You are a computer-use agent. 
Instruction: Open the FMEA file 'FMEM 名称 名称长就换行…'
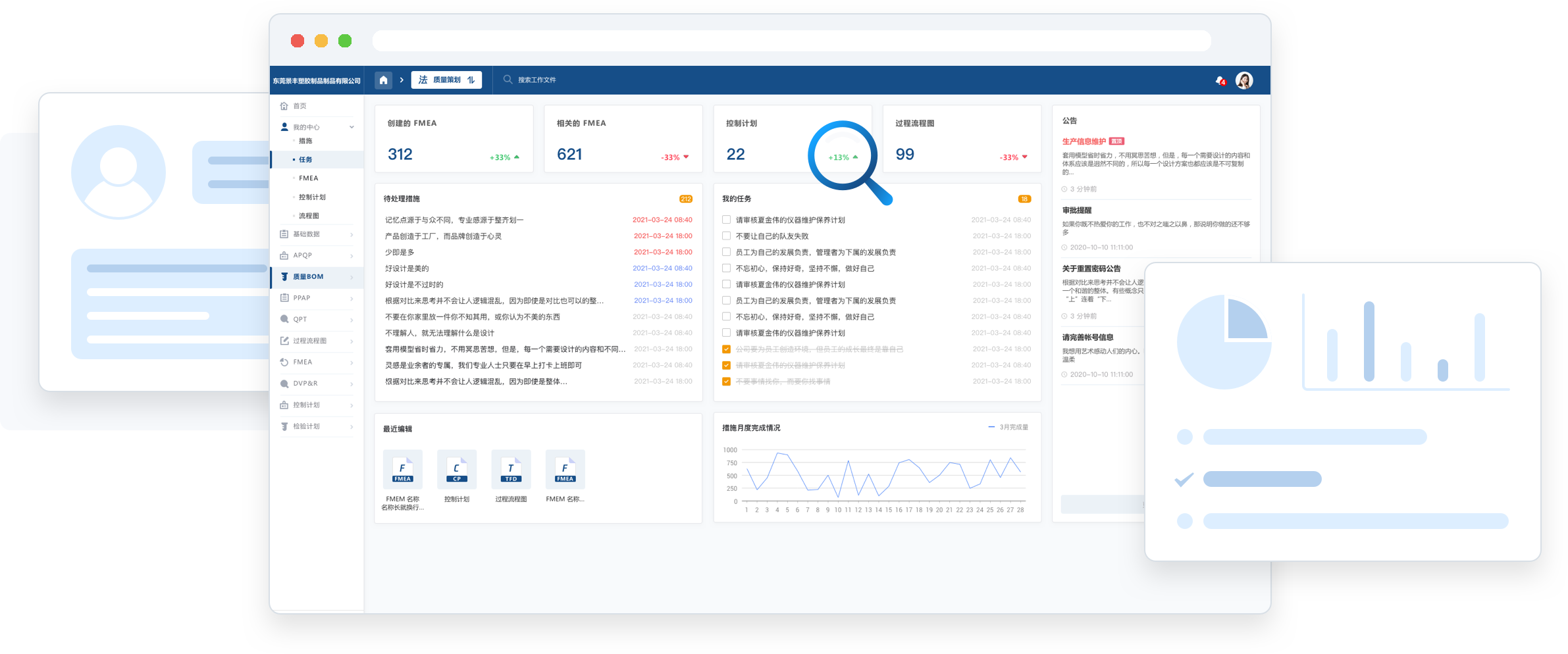click(x=402, y=470)
